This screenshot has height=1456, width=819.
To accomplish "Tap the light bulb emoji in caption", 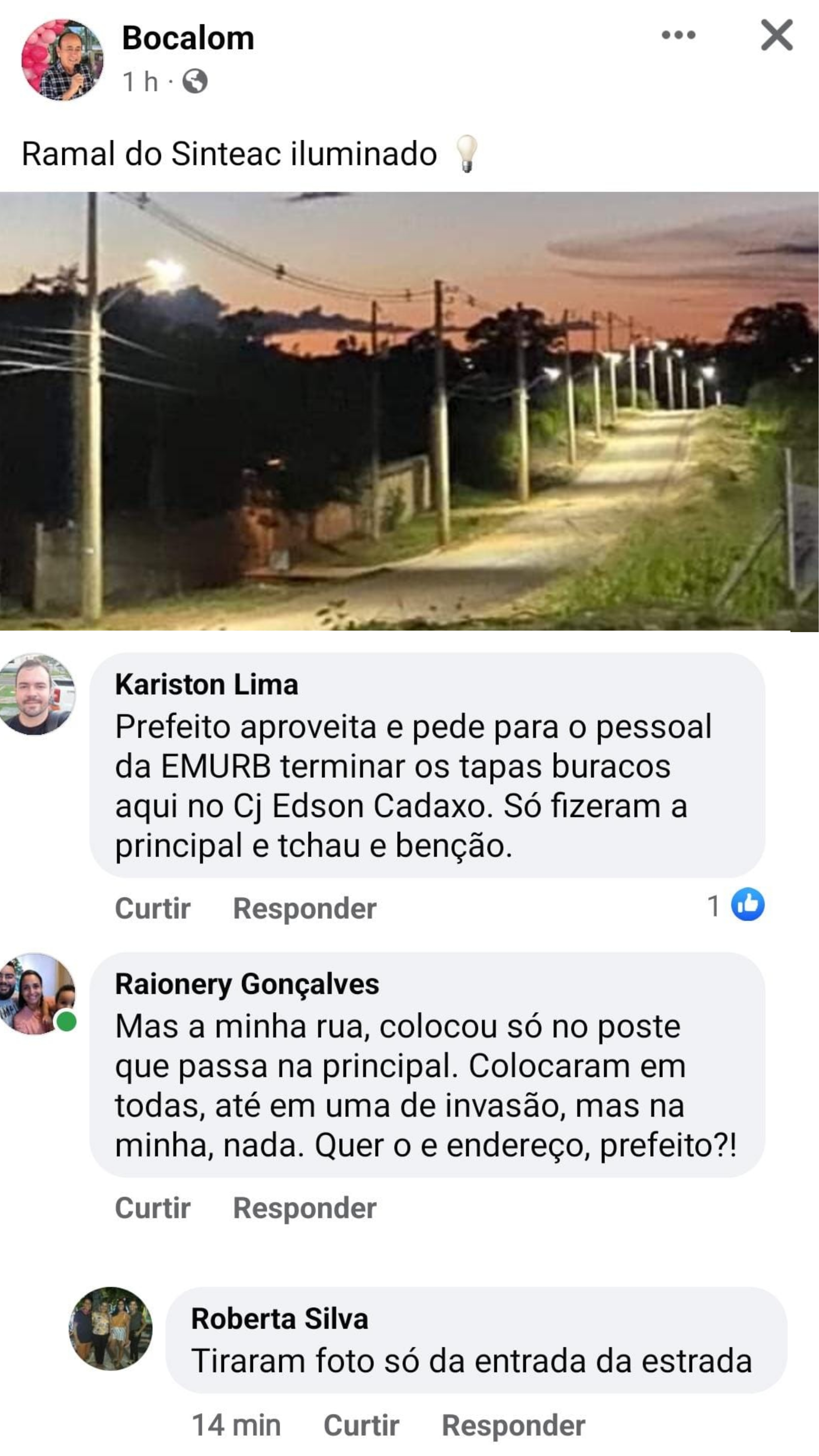I will [x=467, y=154].
